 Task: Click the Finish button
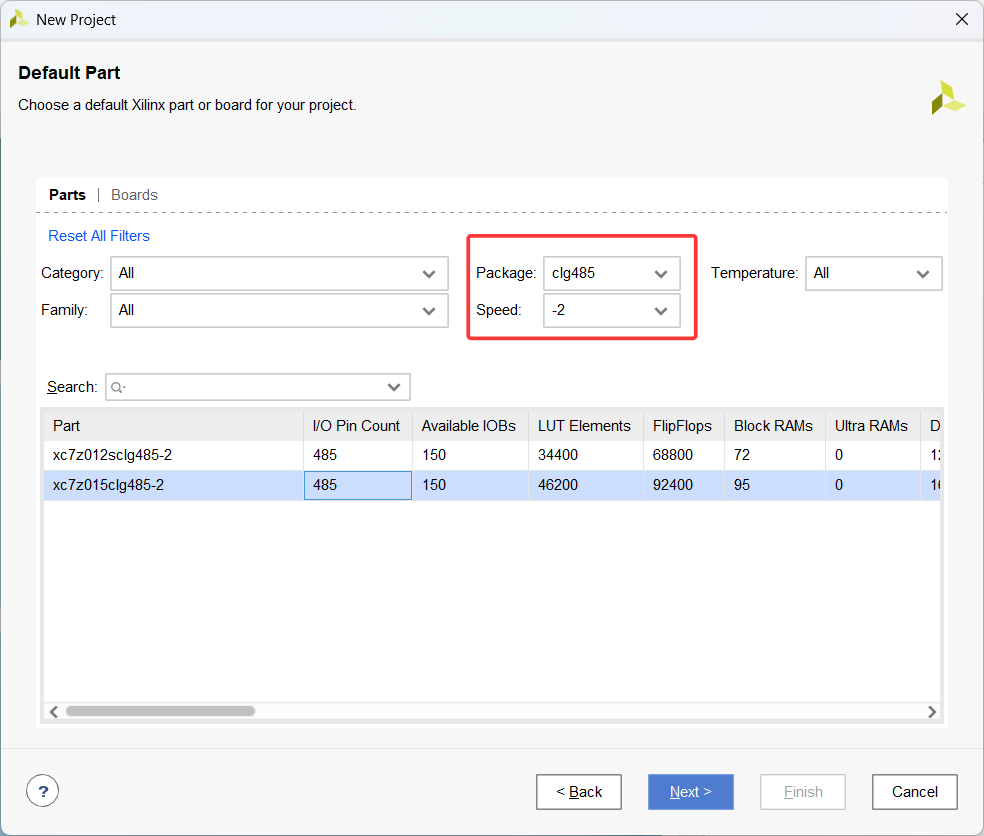pos(803,792)
